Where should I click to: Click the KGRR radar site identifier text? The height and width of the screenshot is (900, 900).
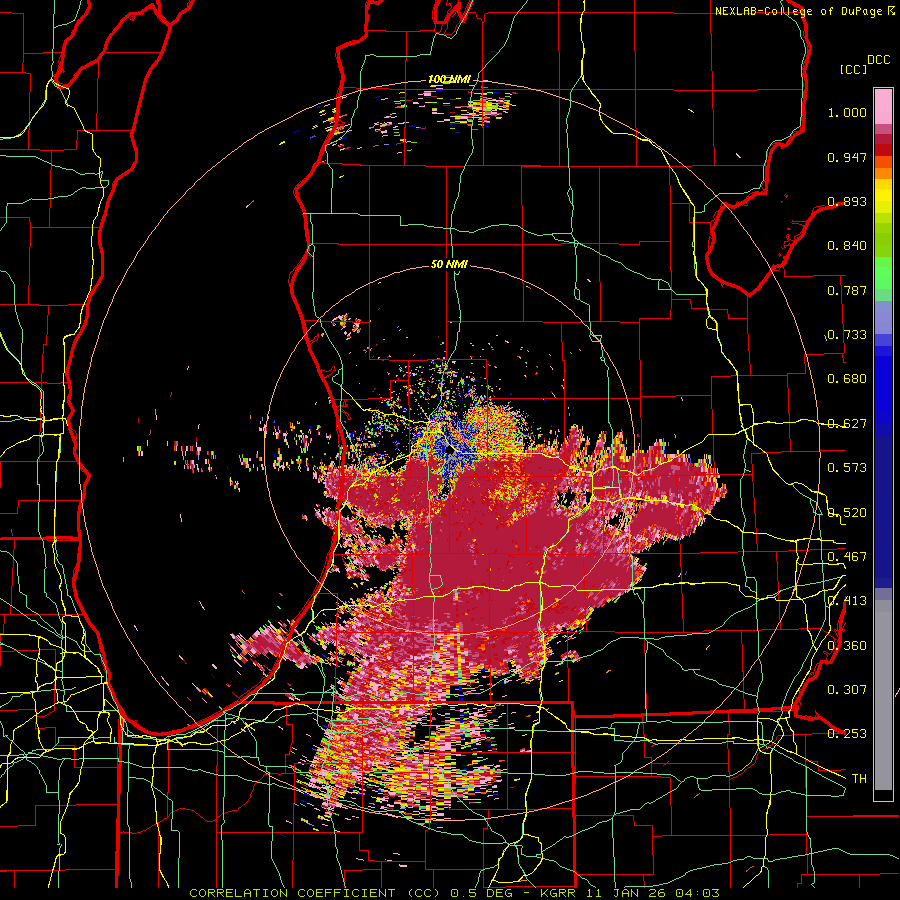(559, 893)
